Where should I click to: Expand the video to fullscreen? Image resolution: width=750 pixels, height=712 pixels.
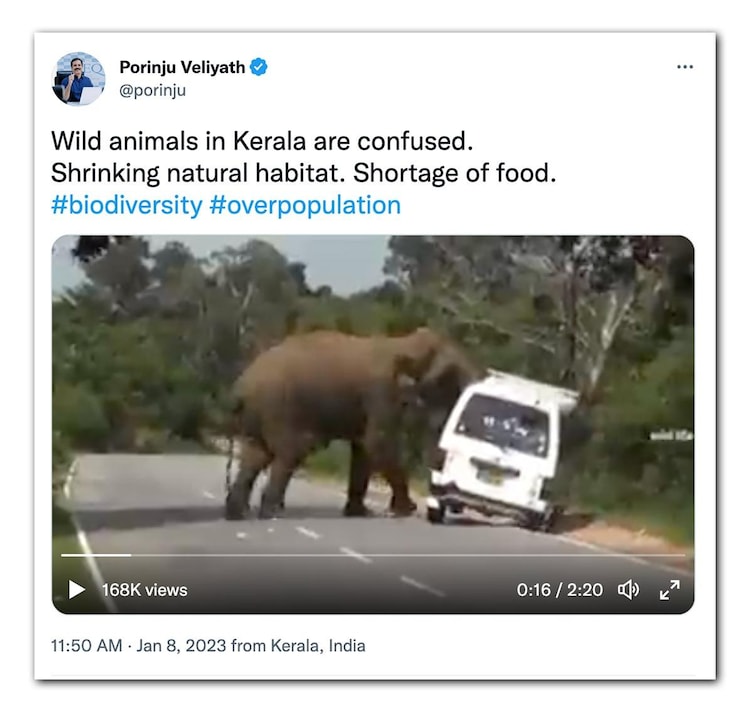click(x=669, y=590)
